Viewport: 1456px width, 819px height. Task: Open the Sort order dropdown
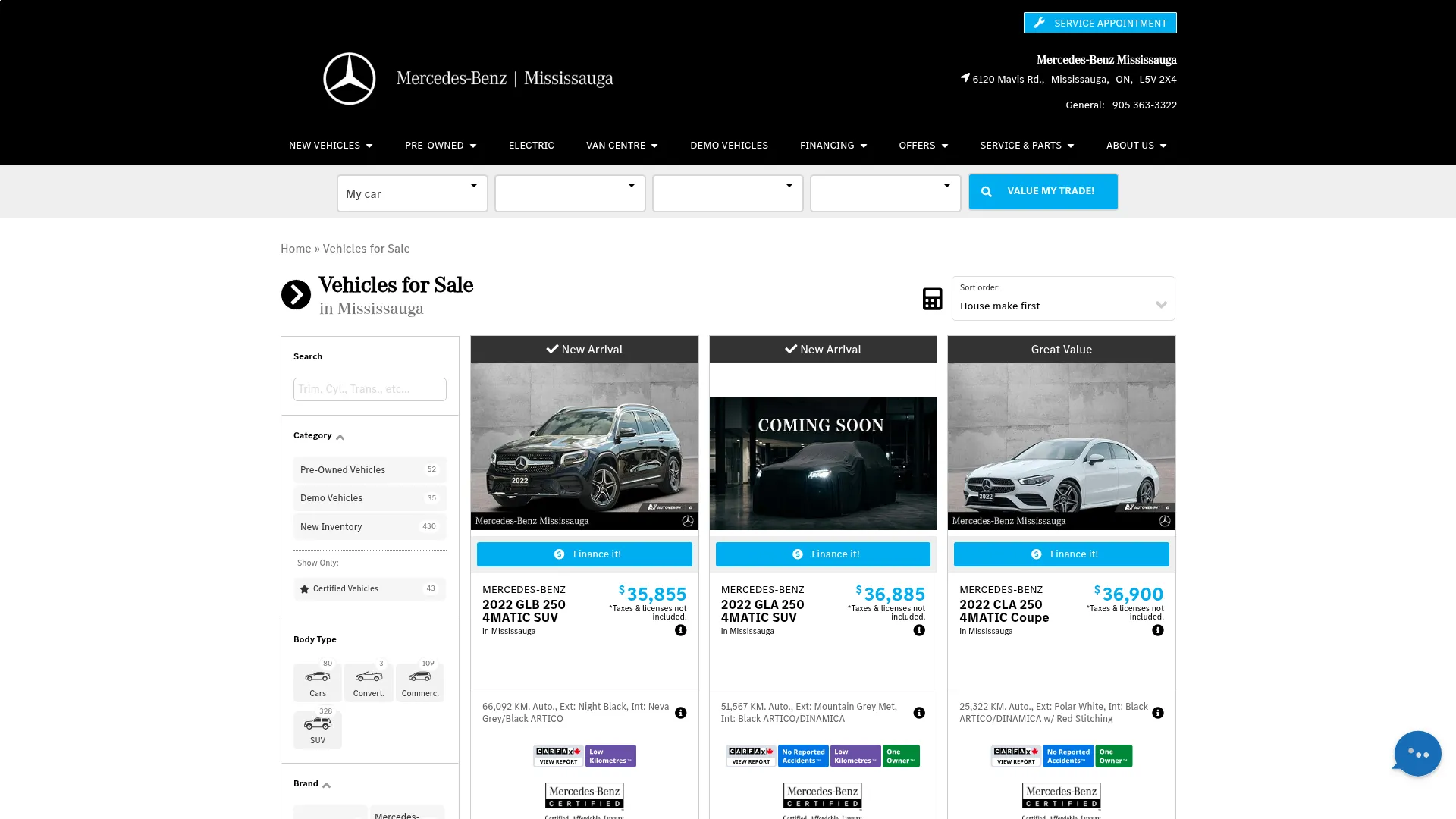pos(1063,299)
